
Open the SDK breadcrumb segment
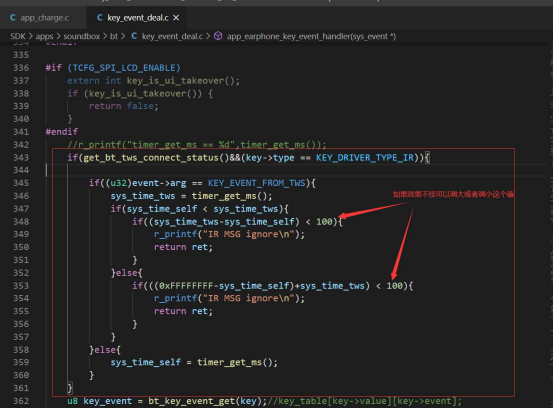point(18,36)
